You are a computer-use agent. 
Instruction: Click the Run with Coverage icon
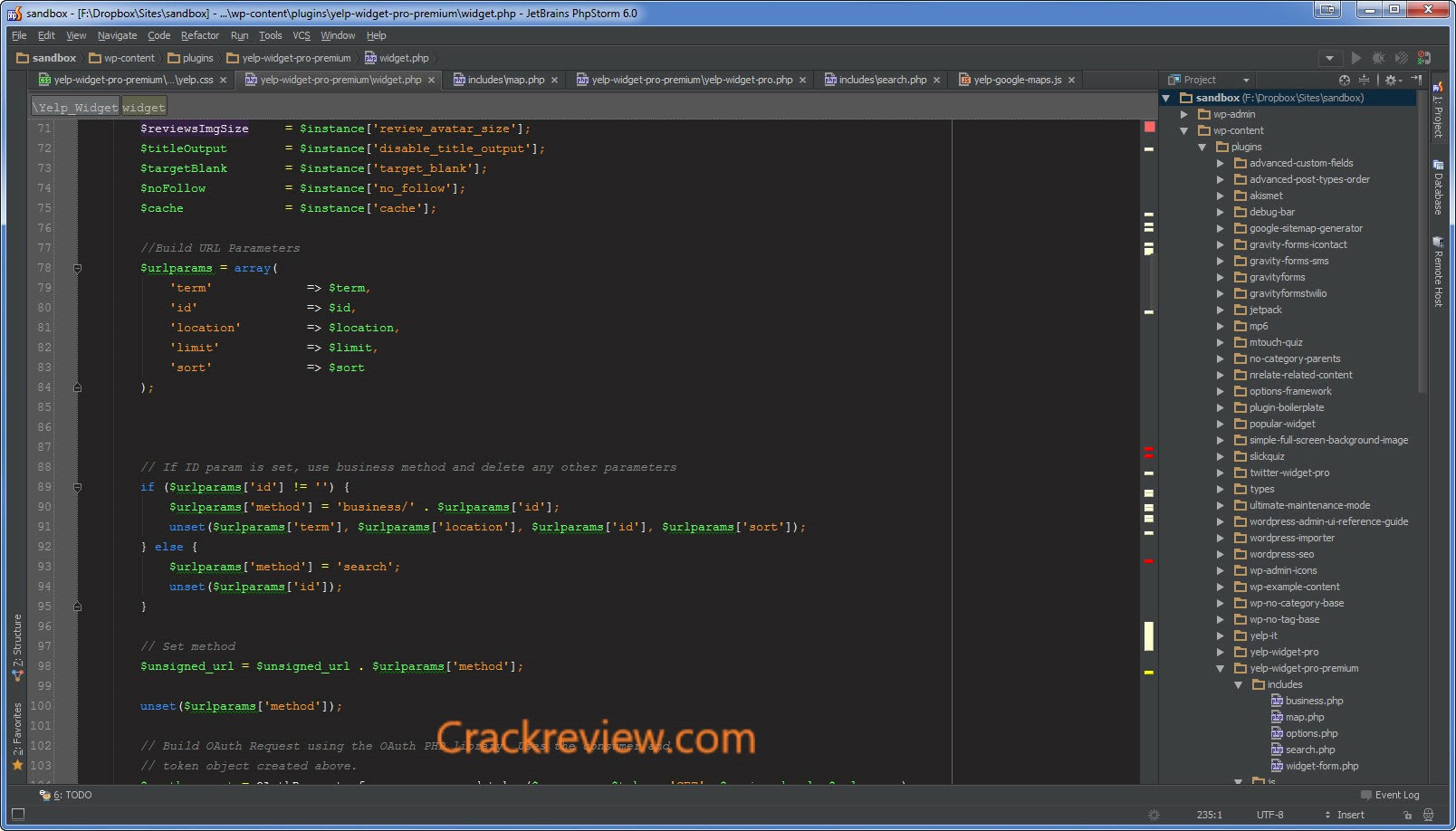(x=1401, y=58)
